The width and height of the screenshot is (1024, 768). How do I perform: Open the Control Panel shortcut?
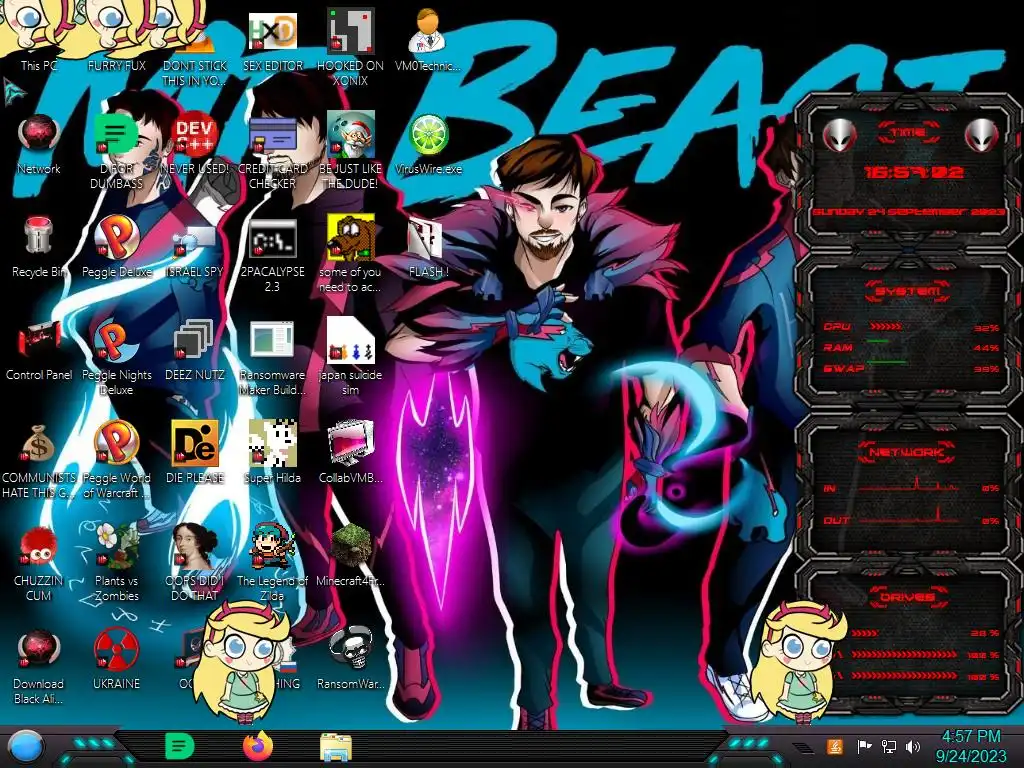39,350
